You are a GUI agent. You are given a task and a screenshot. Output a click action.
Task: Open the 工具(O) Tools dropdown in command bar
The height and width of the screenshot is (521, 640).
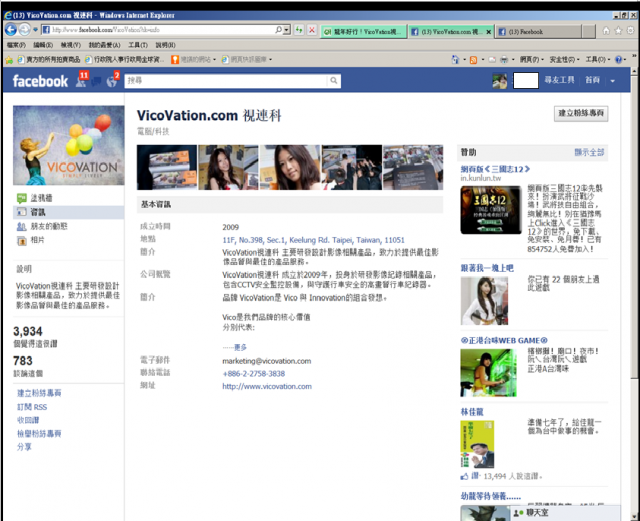(x=597, y=60)
